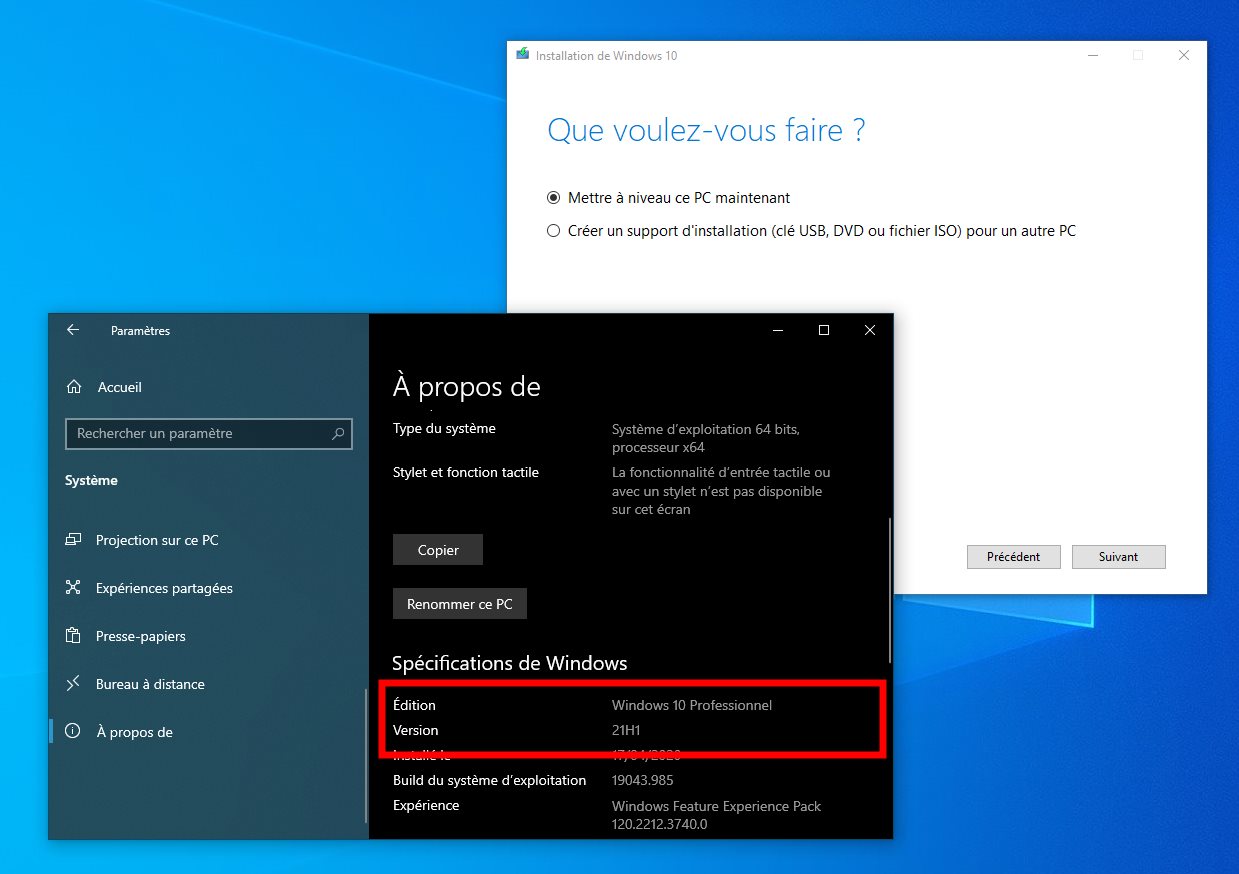Go back with Paramètres back arrow
The image size is (1239, 874).
pyautogui.click(x=73, y=330)
